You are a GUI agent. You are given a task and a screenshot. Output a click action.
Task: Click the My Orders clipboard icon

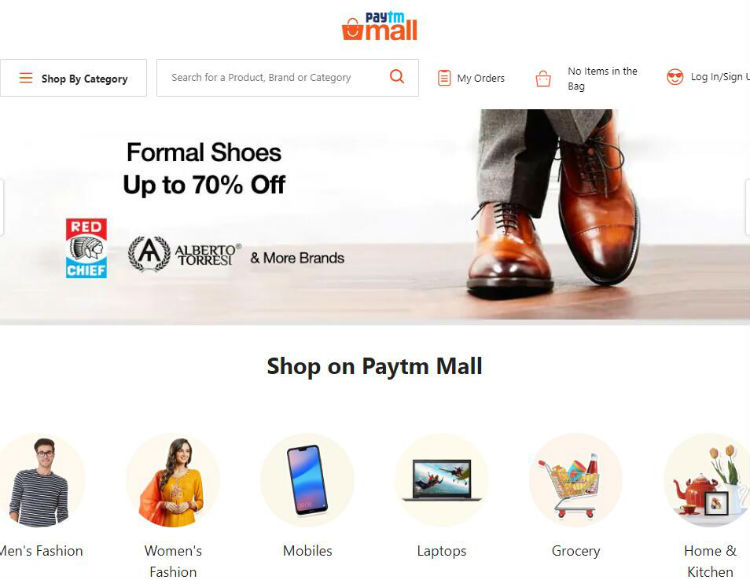coord(444,78)
